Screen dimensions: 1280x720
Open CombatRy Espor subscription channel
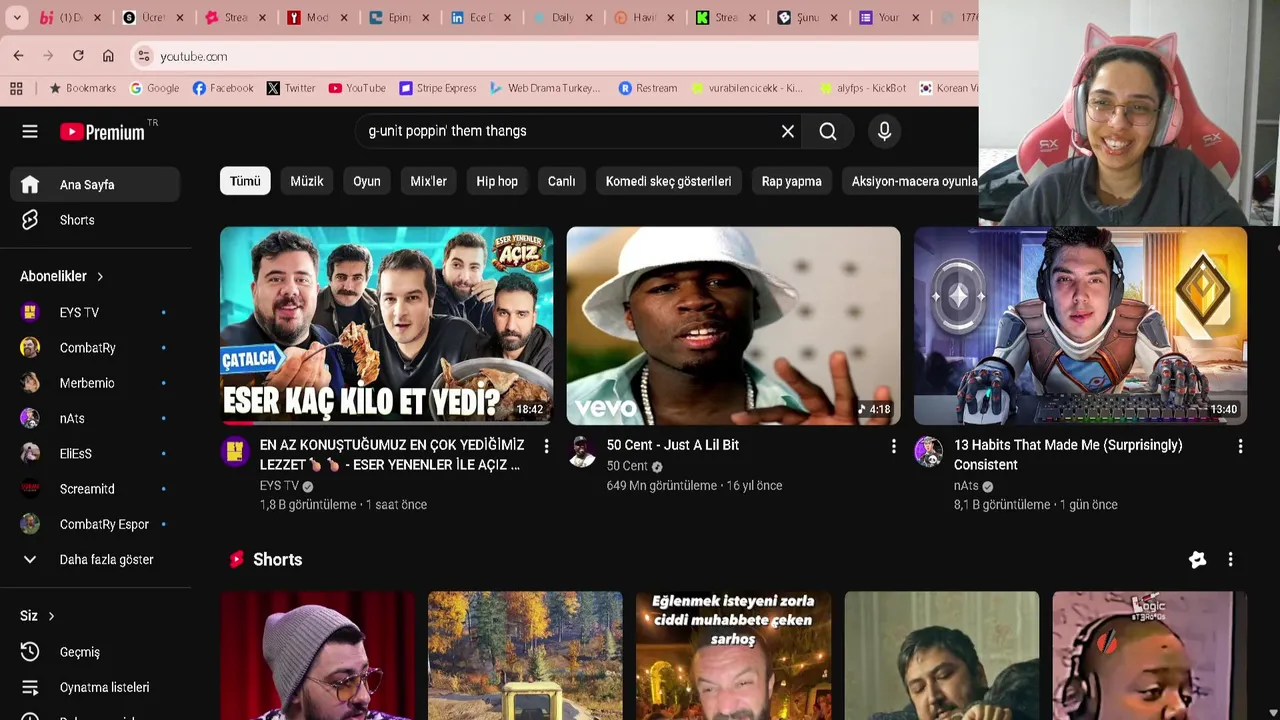click(95, 524)
